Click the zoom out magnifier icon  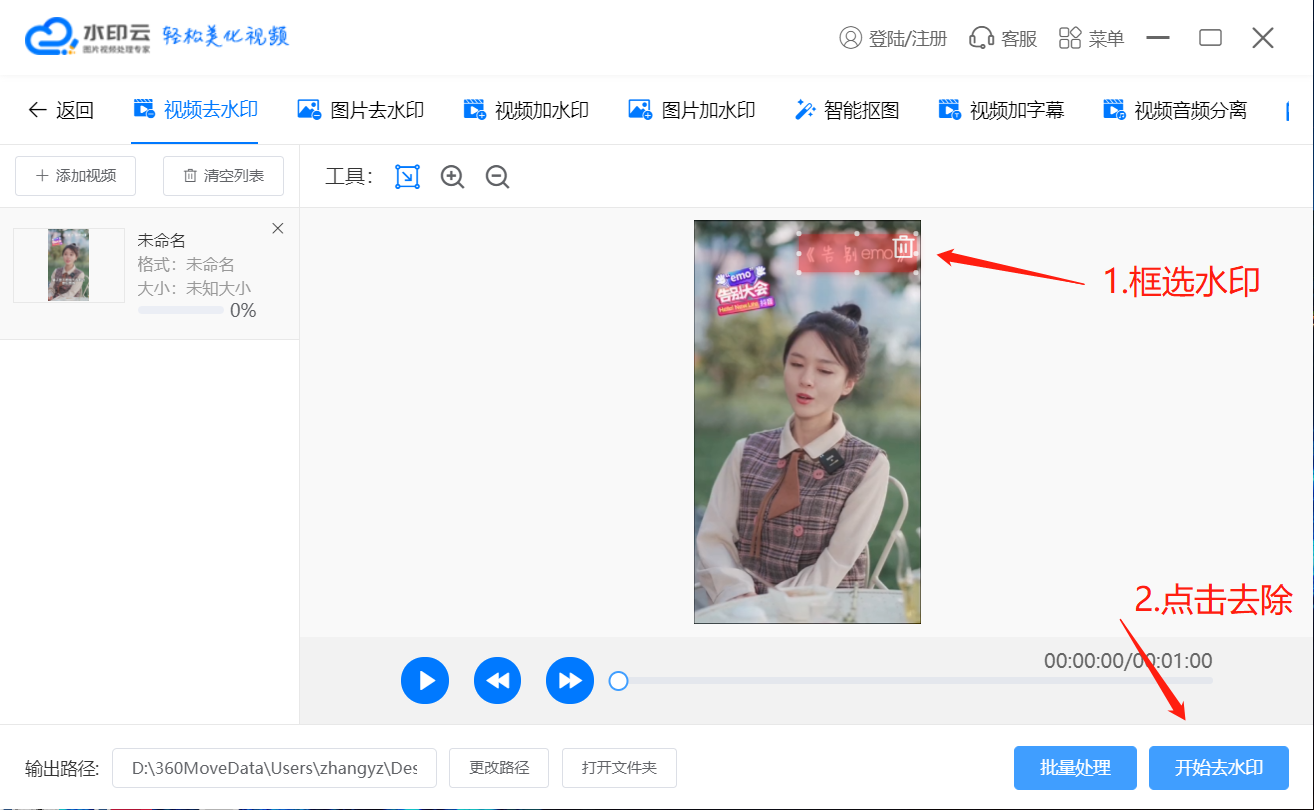point(497,177)
